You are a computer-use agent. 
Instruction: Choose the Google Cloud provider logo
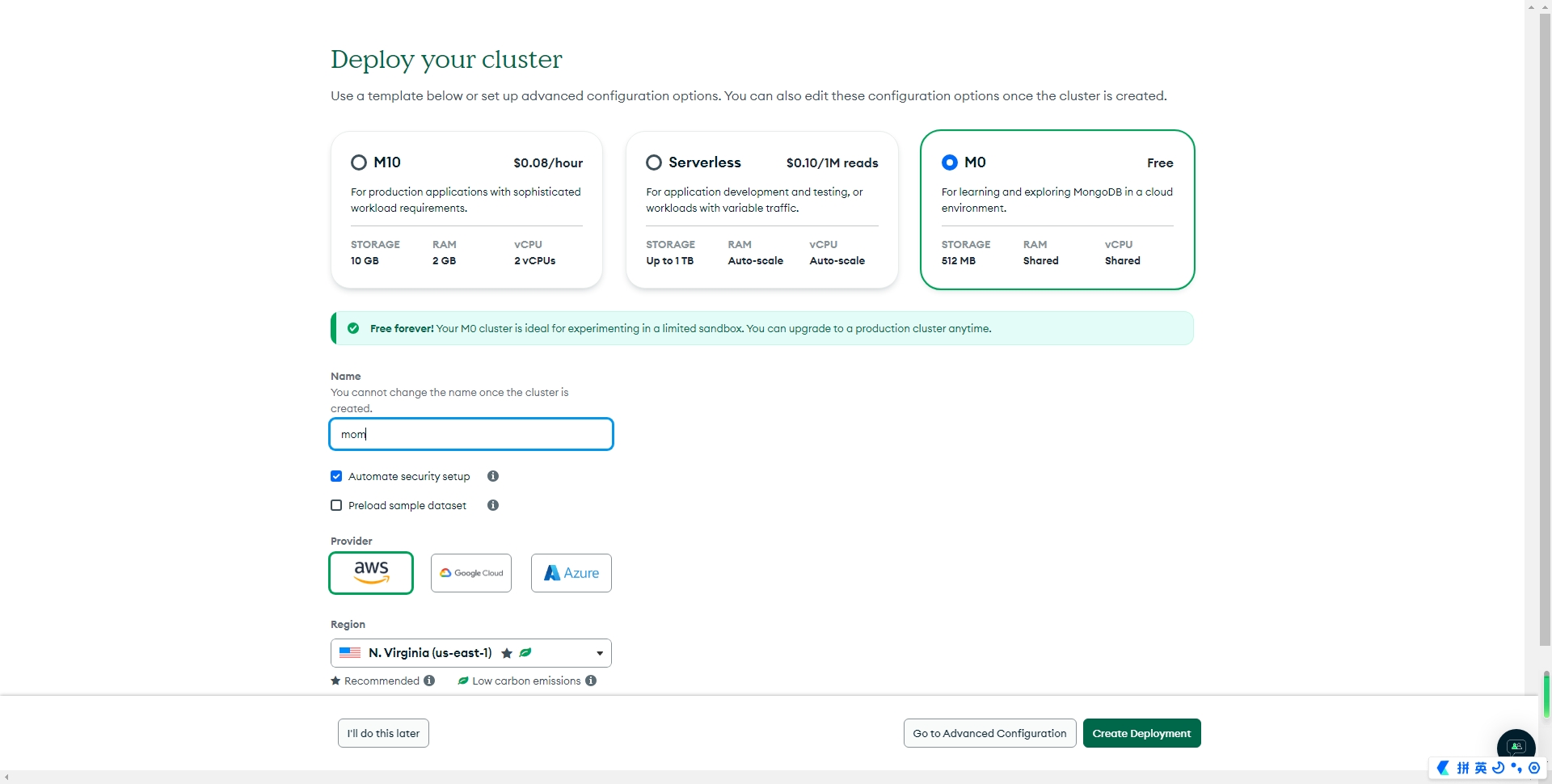pyautogui.click(x=471, y=573)
